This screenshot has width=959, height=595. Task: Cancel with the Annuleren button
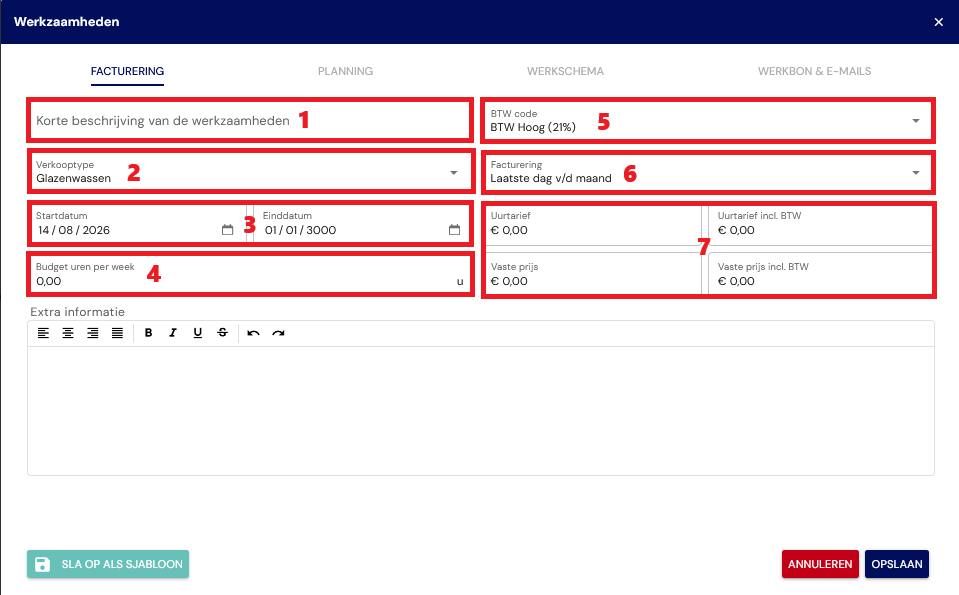coord(820,564)
